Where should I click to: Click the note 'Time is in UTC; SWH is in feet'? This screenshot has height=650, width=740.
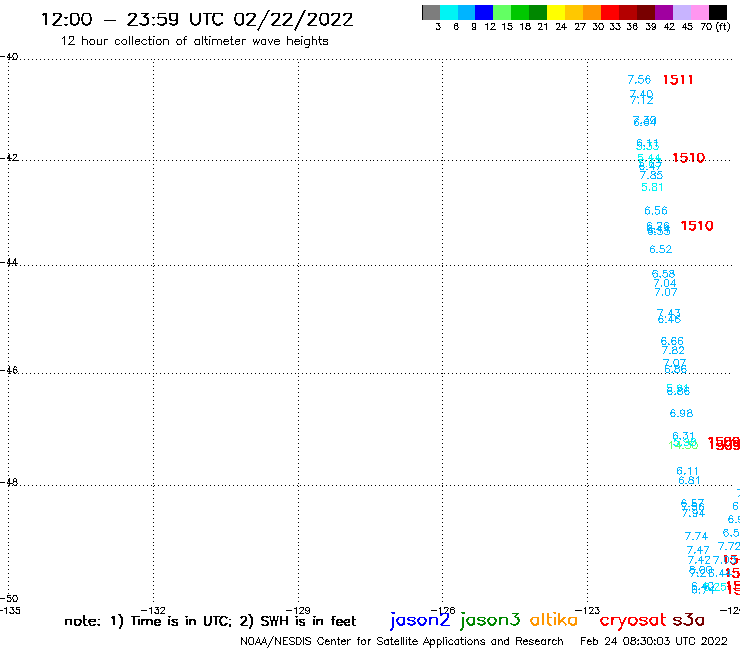[x=210, y=621]
